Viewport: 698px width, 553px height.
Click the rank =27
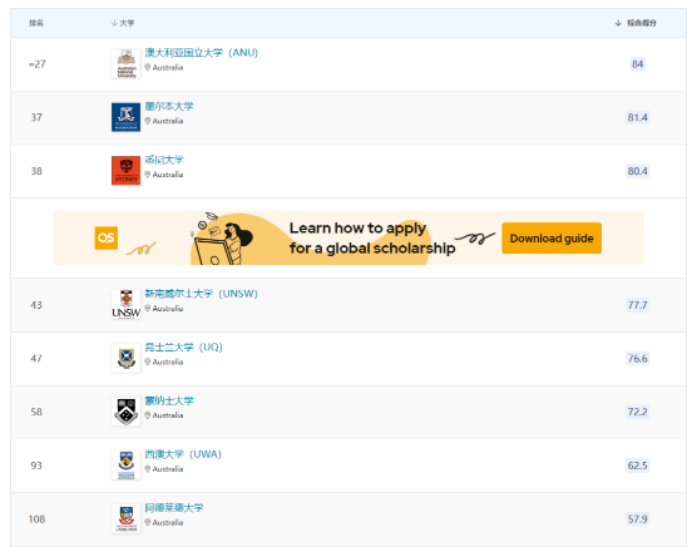click(x=37, y=64)
